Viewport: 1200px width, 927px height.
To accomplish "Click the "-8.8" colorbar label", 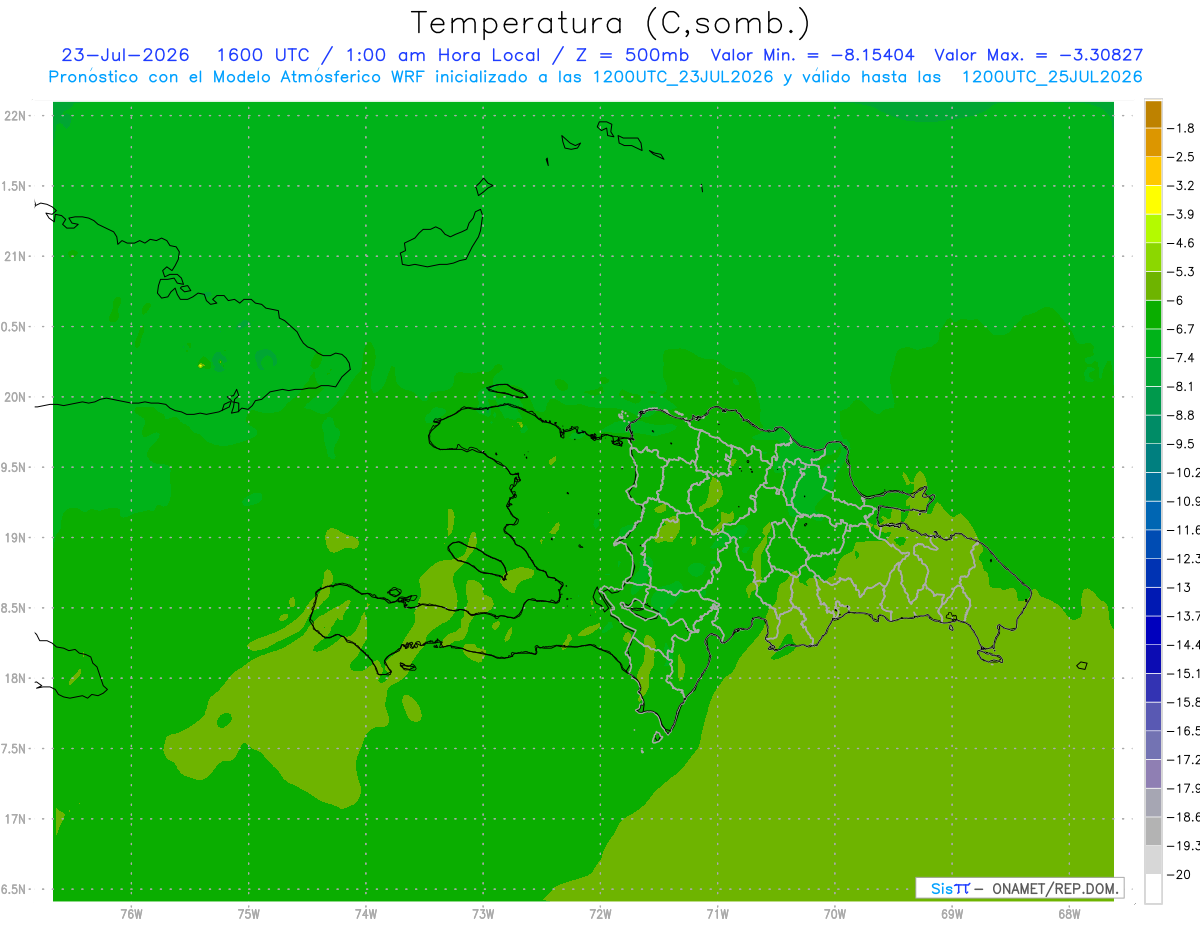I will pyautogui.click(x=1180, y=415).
